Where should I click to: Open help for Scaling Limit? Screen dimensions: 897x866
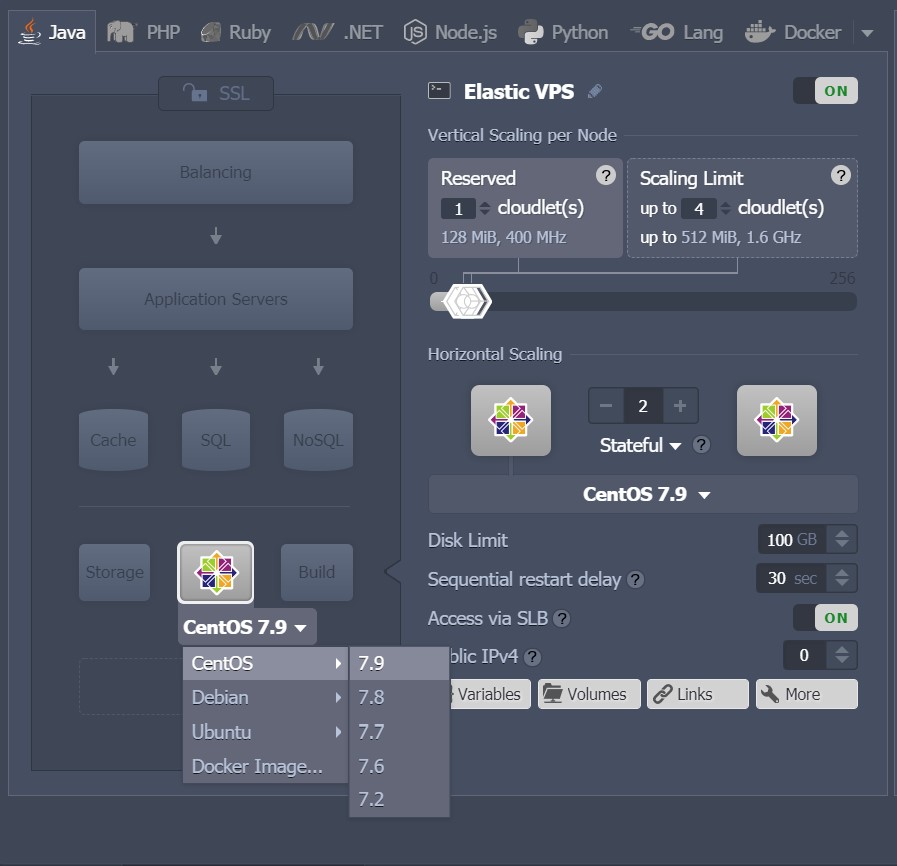[x=840, y=175]
